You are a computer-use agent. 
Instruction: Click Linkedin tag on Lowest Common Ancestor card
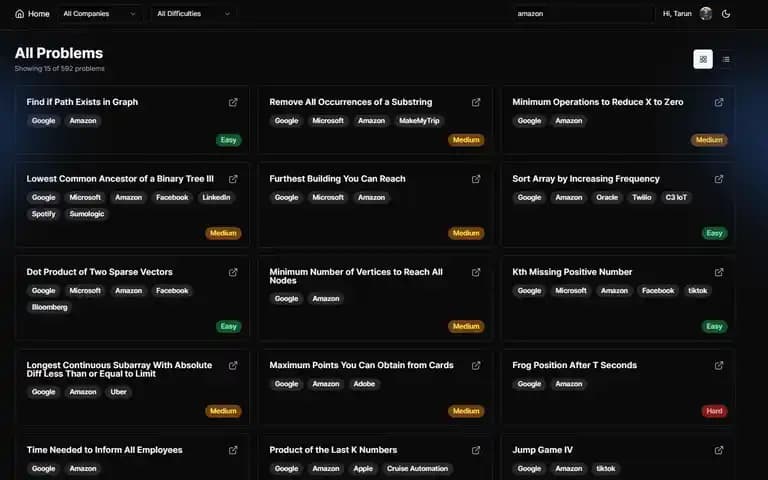click(216, 197)
